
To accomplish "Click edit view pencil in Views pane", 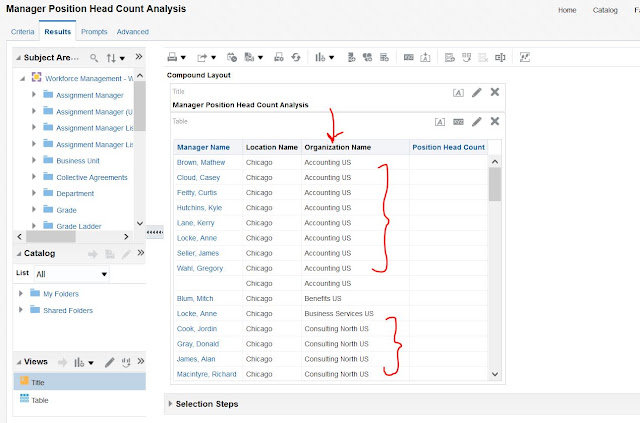I will coord(109,362).
